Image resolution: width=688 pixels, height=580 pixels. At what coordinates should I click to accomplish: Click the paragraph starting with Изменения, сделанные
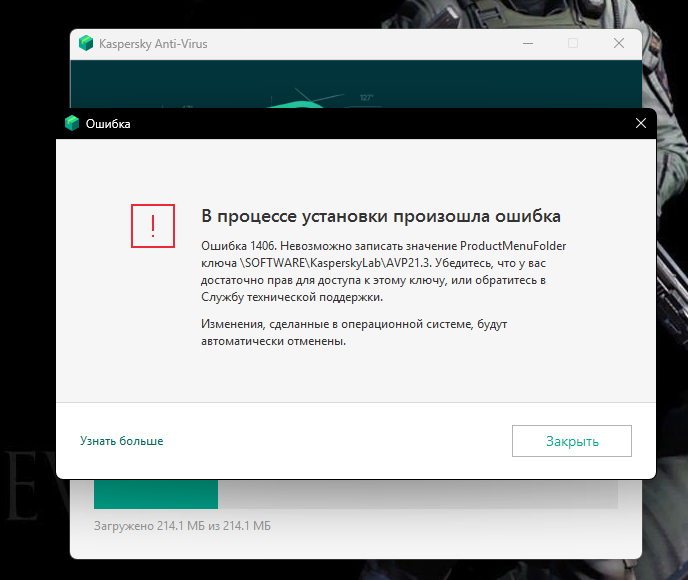point(354,332)
